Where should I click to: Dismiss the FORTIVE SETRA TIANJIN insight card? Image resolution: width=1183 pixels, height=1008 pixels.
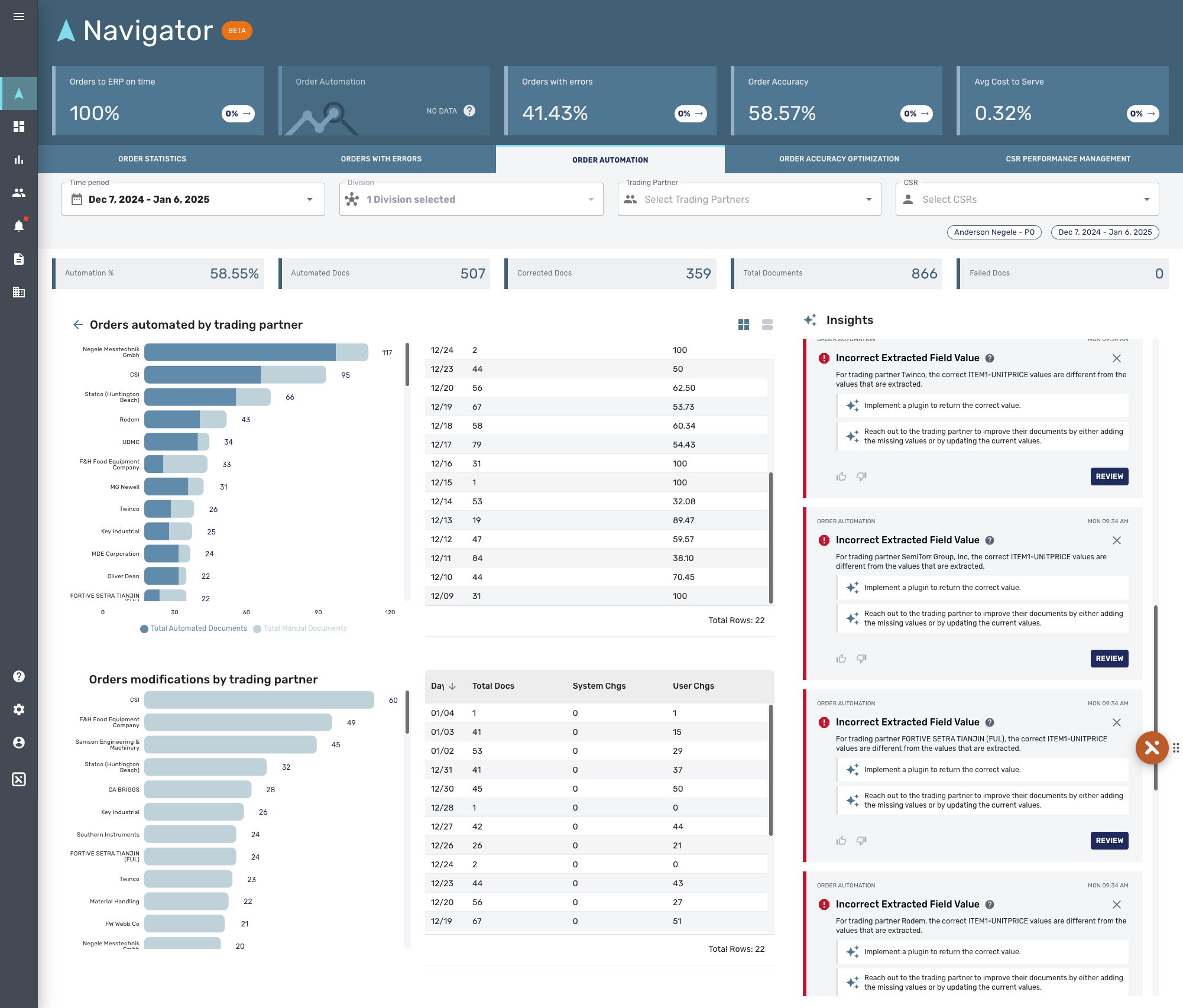[x=1116, y=722]
